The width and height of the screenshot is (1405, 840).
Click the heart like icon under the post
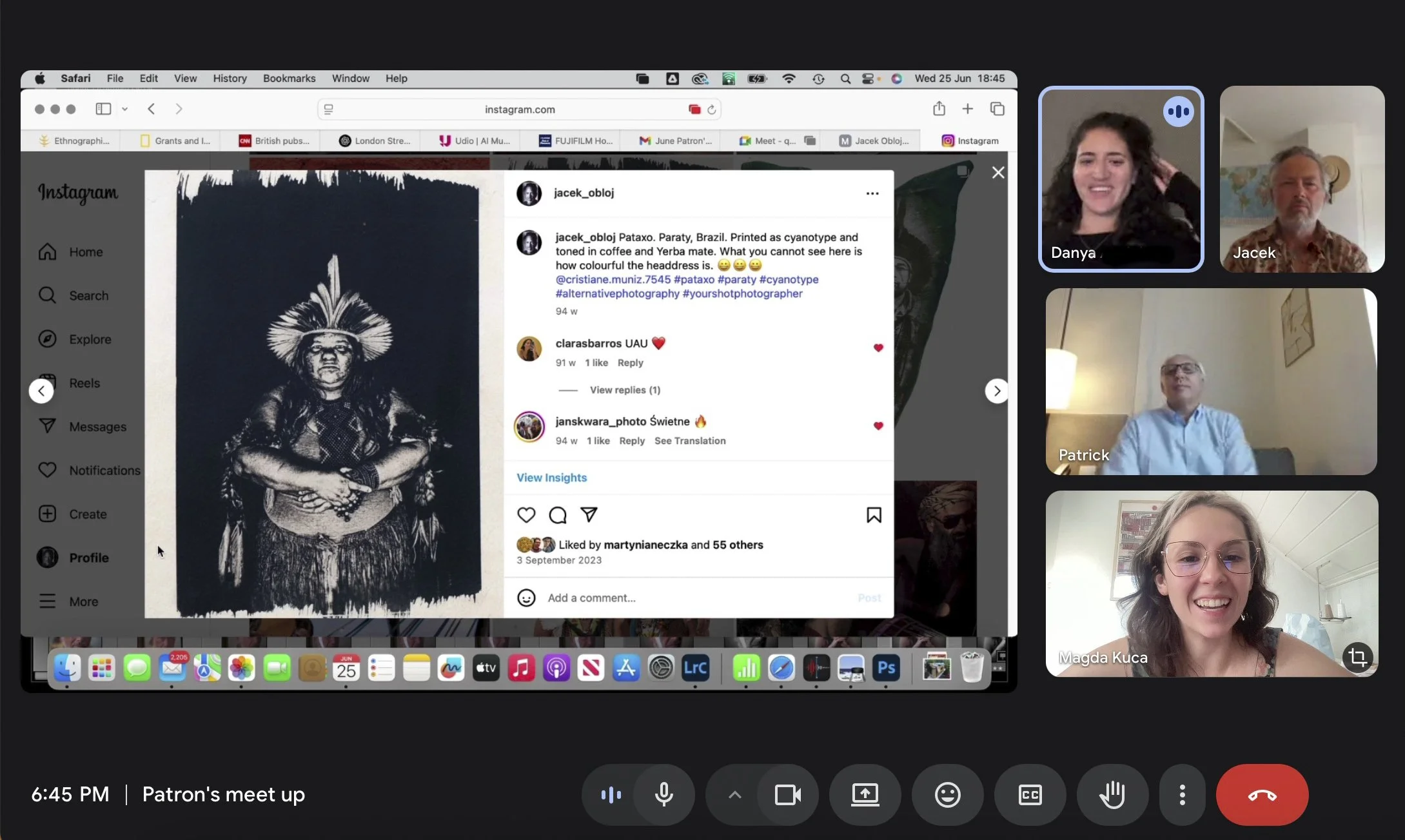pos(526,515)
